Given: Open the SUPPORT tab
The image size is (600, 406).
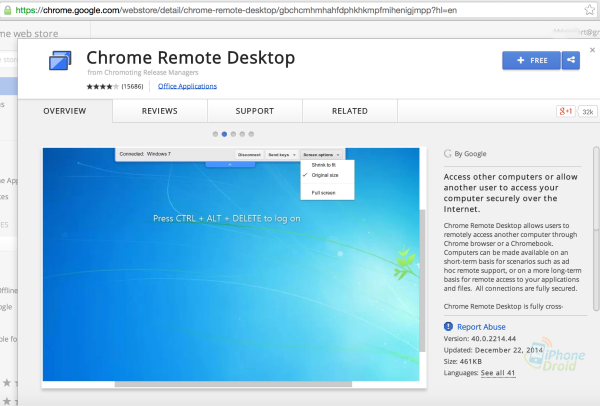Looking at the screenshot, I should [254, 111].
